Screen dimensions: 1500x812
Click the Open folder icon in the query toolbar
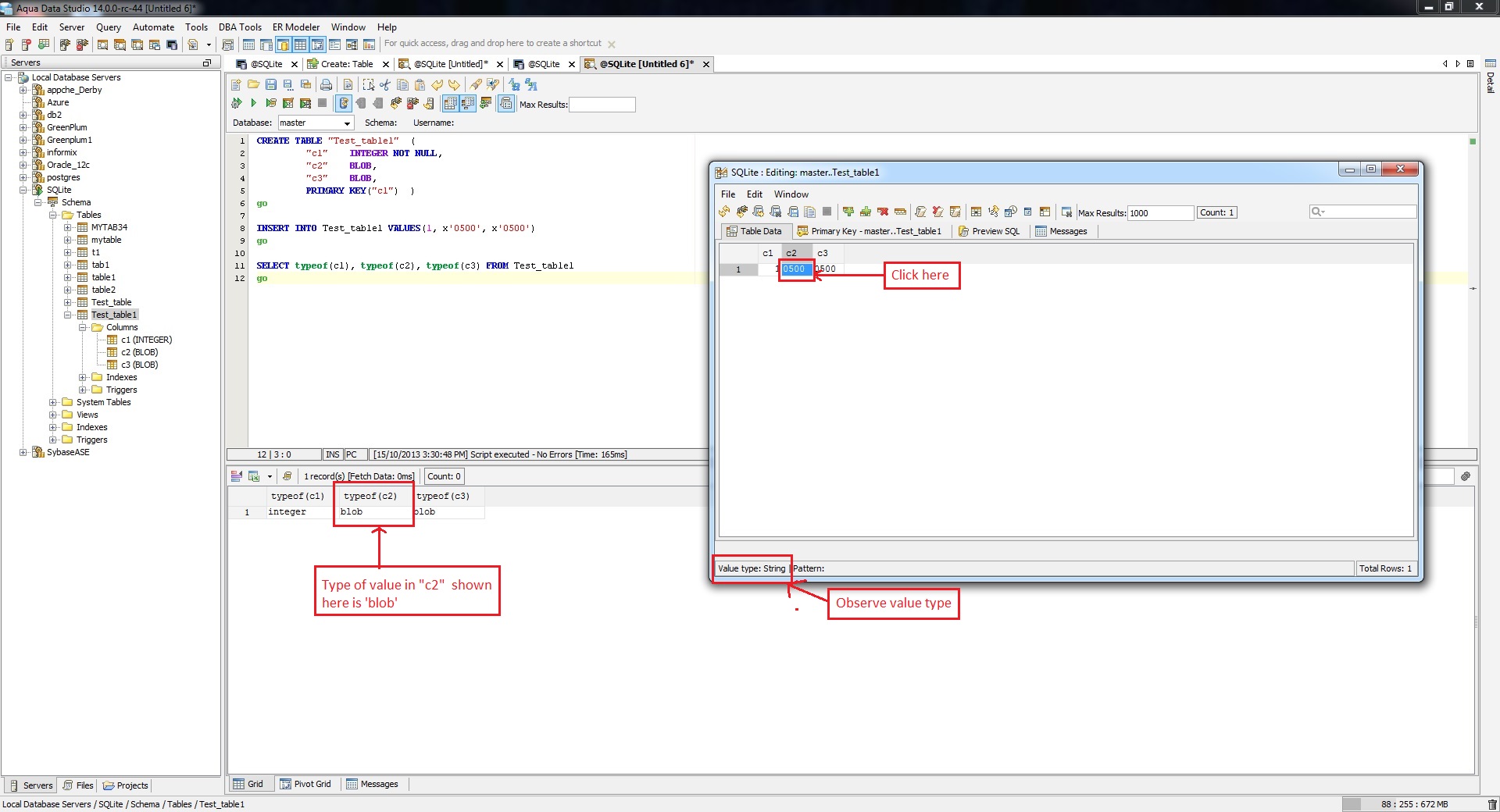click(x=253, y=84)
